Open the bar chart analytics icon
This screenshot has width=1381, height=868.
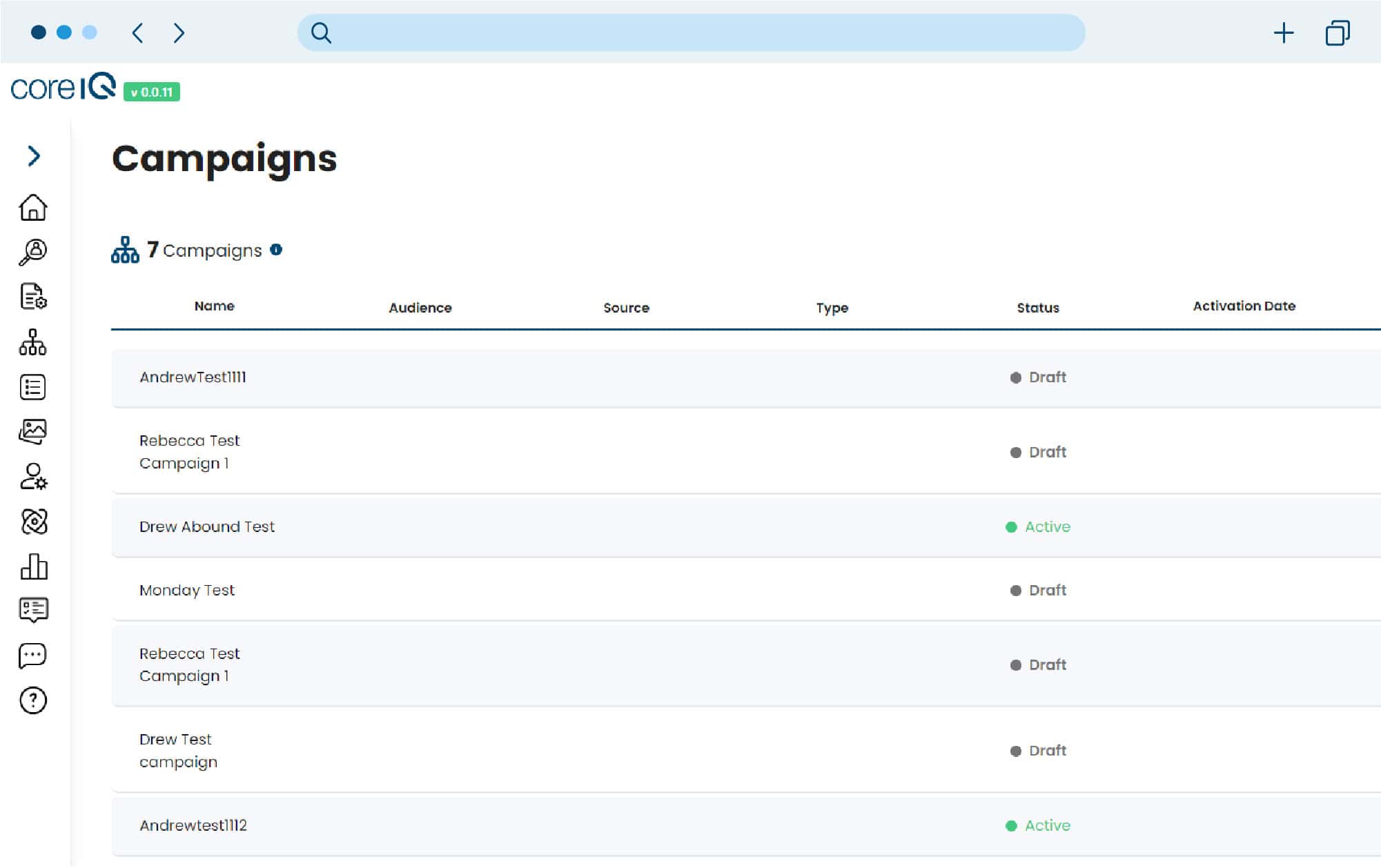click(x=32, y=567)
